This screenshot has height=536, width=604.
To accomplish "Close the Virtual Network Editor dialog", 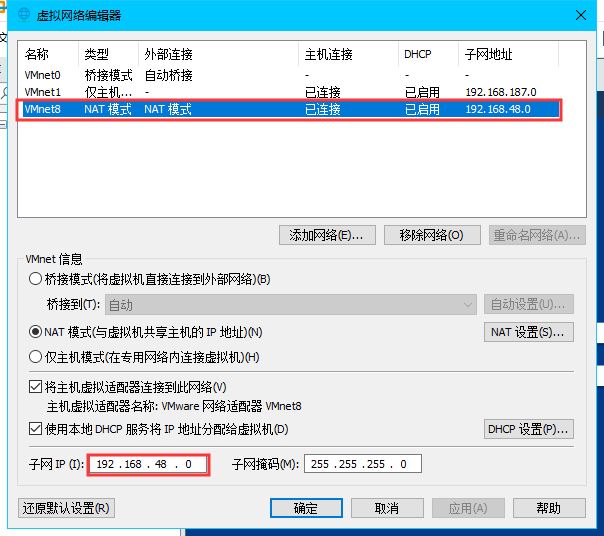I will coord(581,14).
